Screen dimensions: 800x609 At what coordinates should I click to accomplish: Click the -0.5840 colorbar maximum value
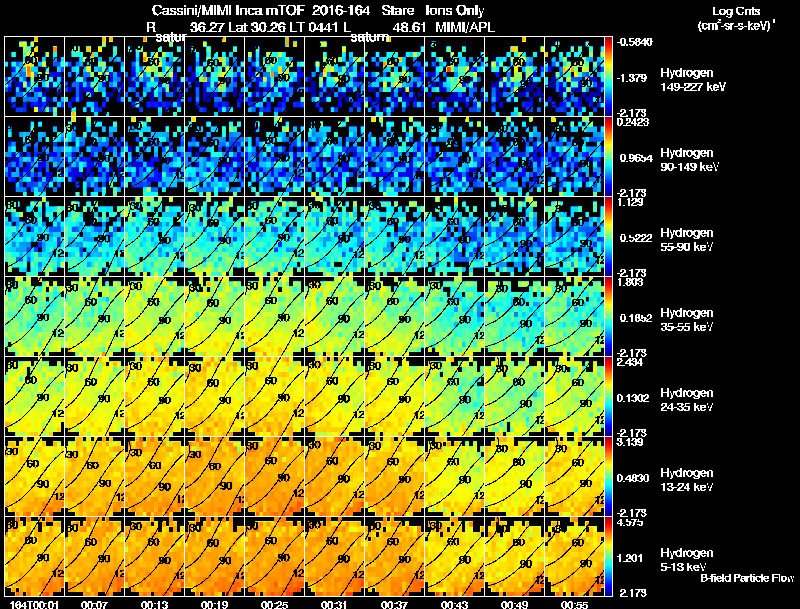click(634, 42)
